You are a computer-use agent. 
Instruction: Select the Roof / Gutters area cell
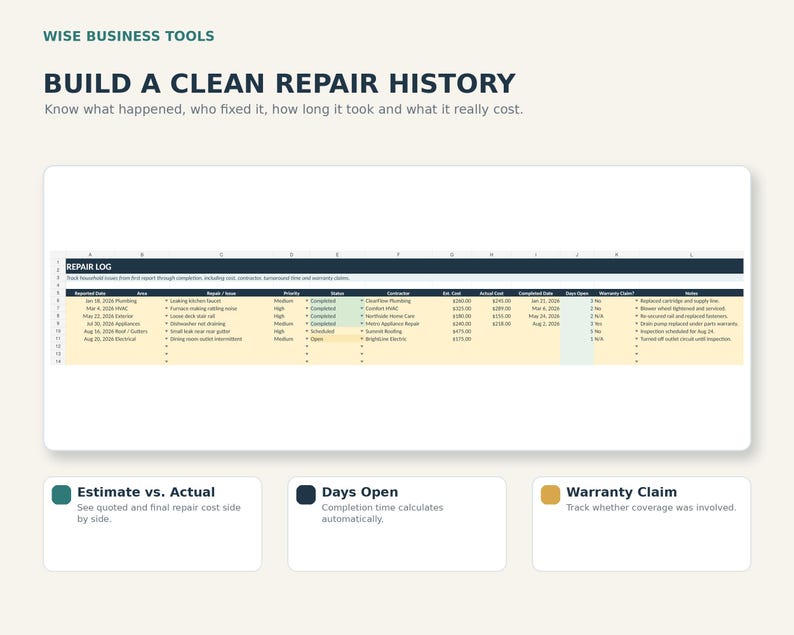pos(142,331)
